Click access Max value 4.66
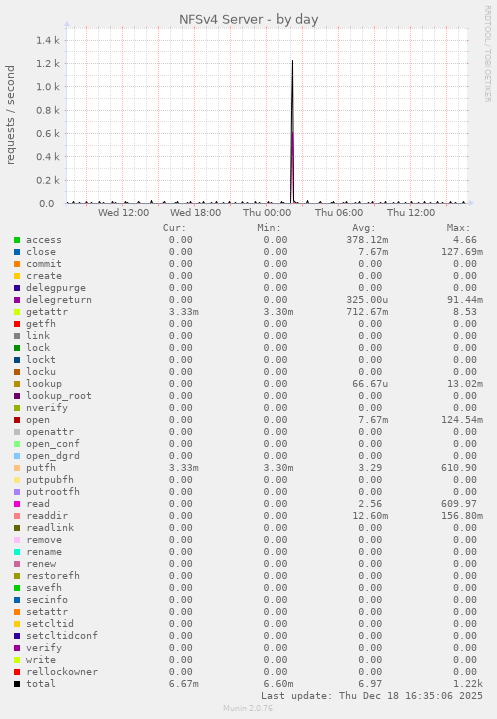The image size is (497, 719). 465,240
